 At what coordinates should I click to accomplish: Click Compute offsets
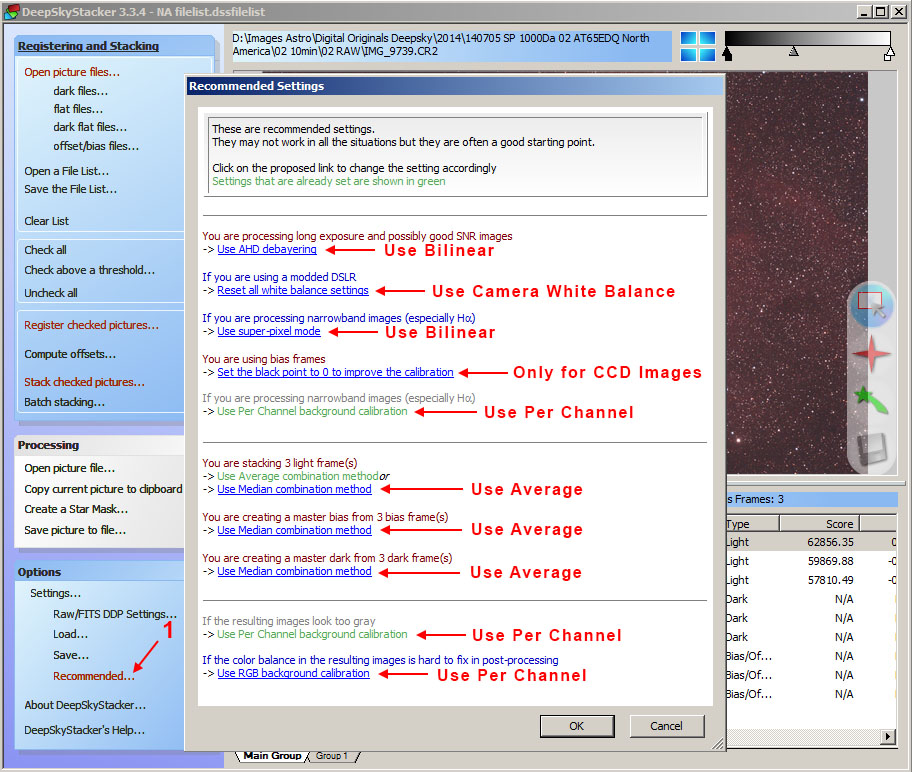[70, 354]
